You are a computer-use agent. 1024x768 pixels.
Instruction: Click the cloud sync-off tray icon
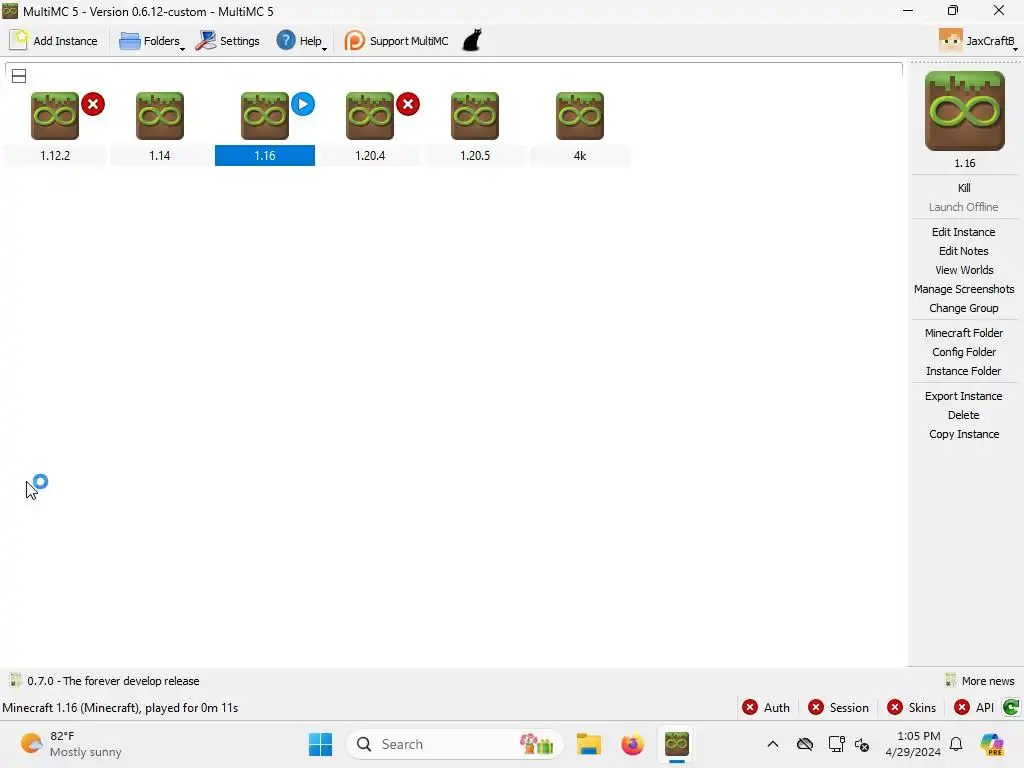pos(805,744)
